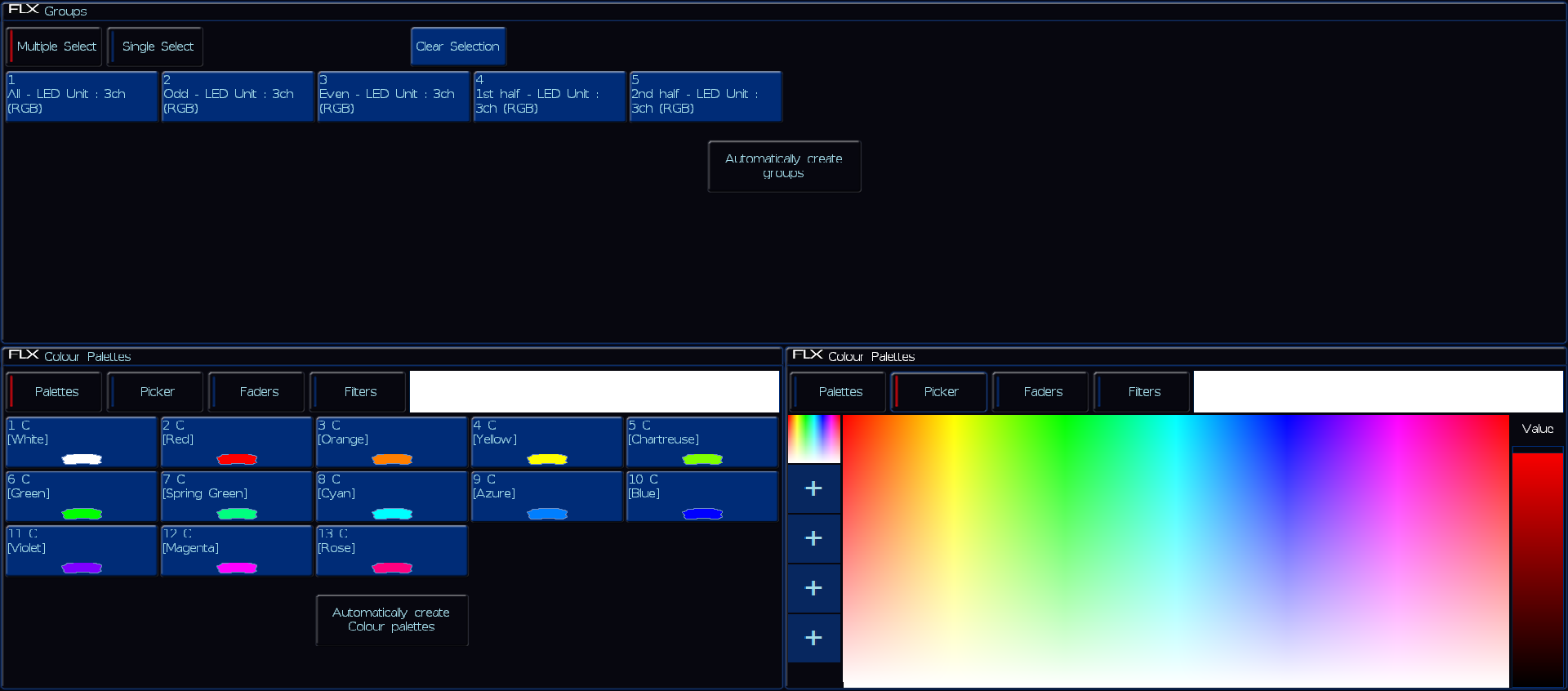
Task: Click 'Automatically create Colour palettes' button
Action: click(x=391, y=620)
